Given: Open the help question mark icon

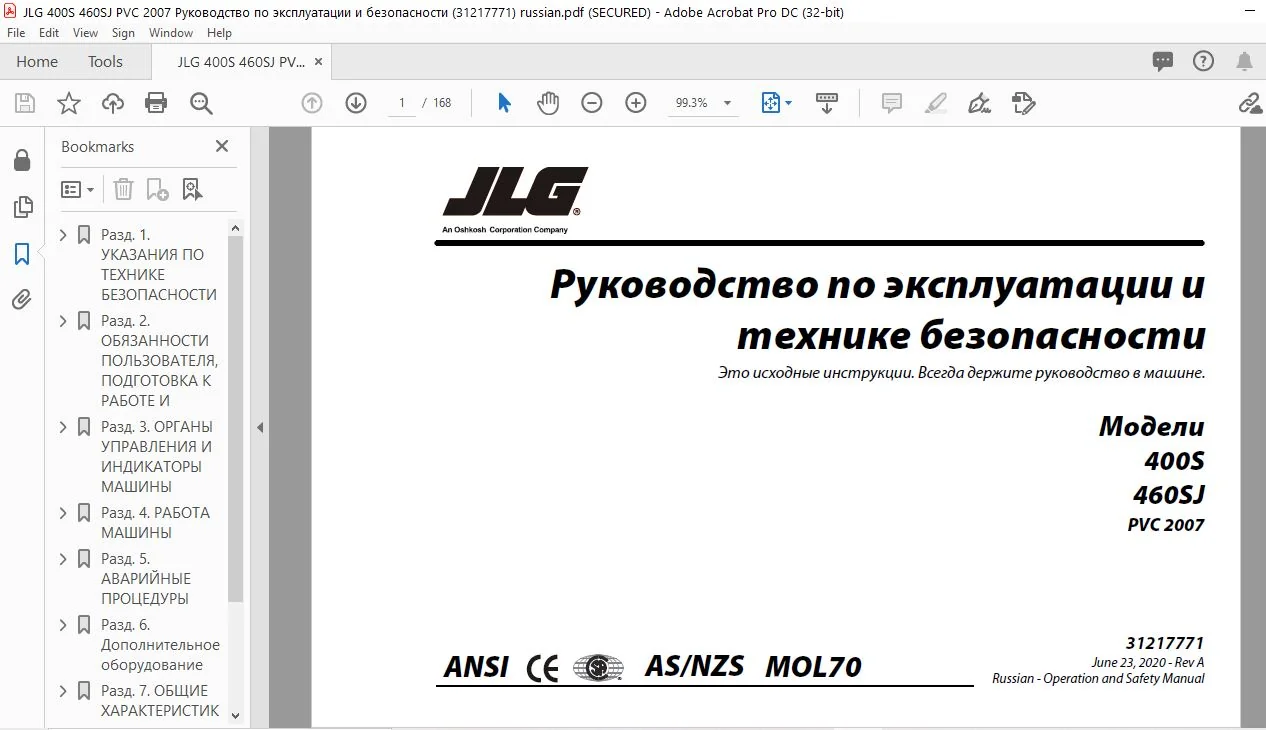Looking at the screenshot, I should tap(1203, 61).
